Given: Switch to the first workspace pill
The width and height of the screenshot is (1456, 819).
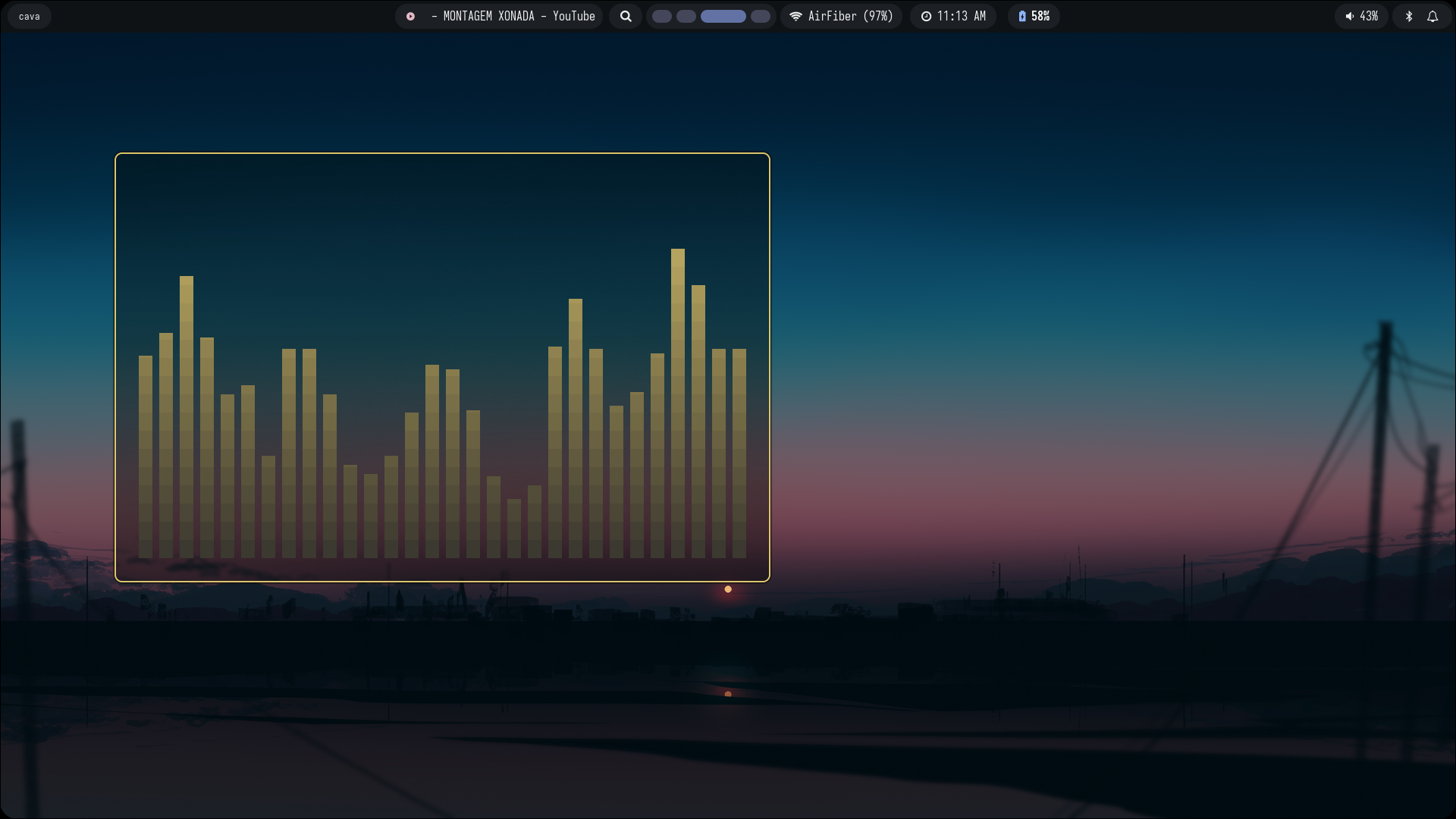Looking at the screenshot, I should 661,16.
